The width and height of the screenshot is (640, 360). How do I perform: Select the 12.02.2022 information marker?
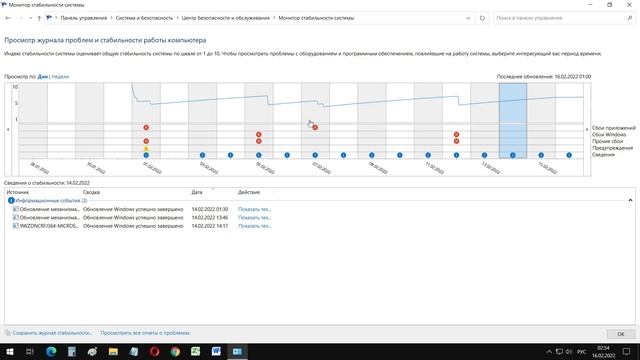(x=456, y=155)
